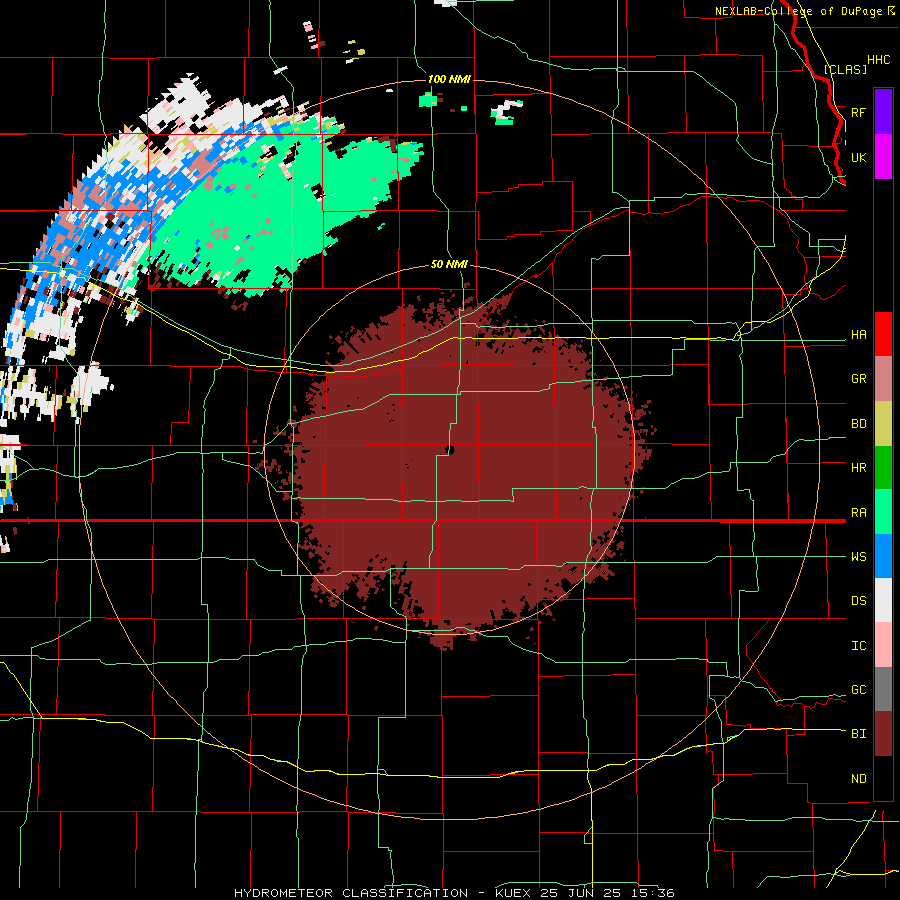
Task: Click the GC gray legend swatch
Action: click(883, 689)
